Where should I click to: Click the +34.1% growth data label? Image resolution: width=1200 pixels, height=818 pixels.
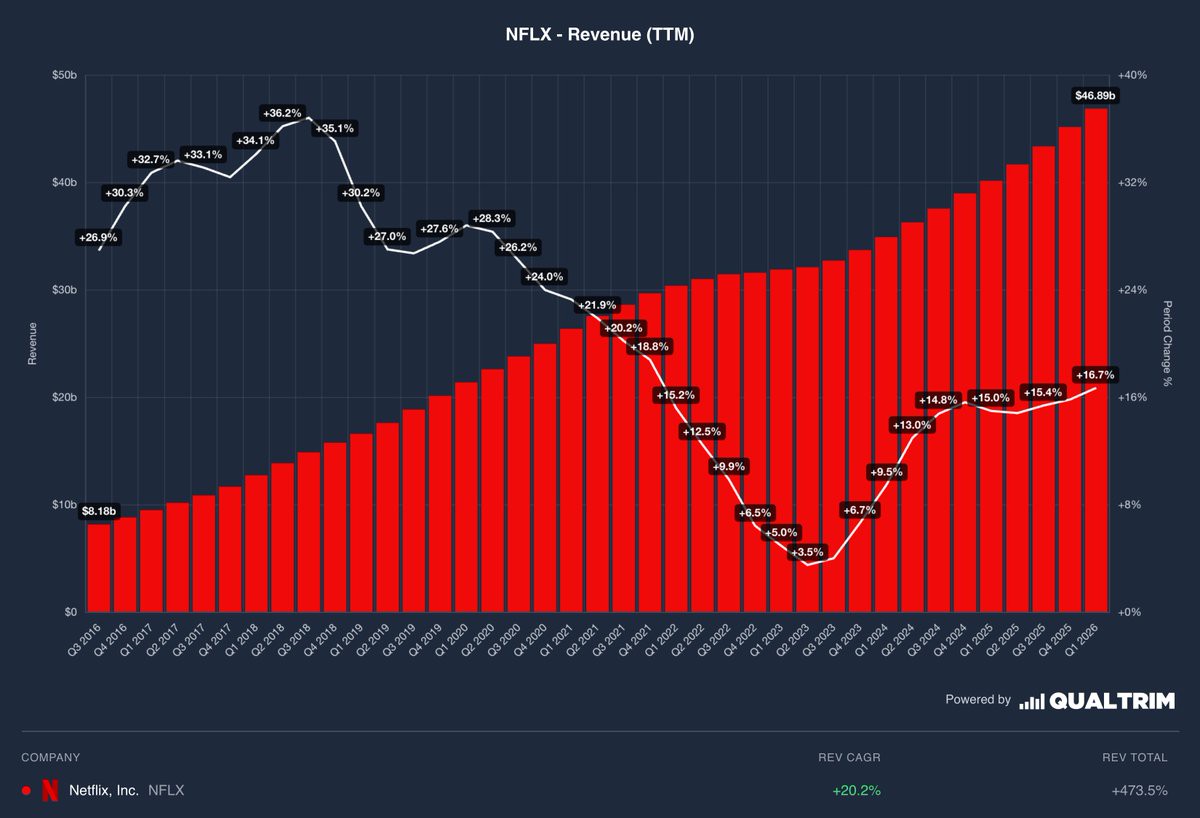coord(255,141)
